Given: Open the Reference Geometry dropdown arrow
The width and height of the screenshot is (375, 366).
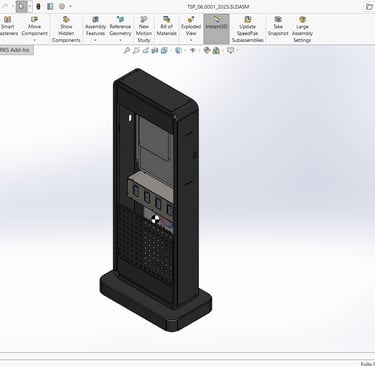Looking at the screenshot, I should [x=120, y=40].
